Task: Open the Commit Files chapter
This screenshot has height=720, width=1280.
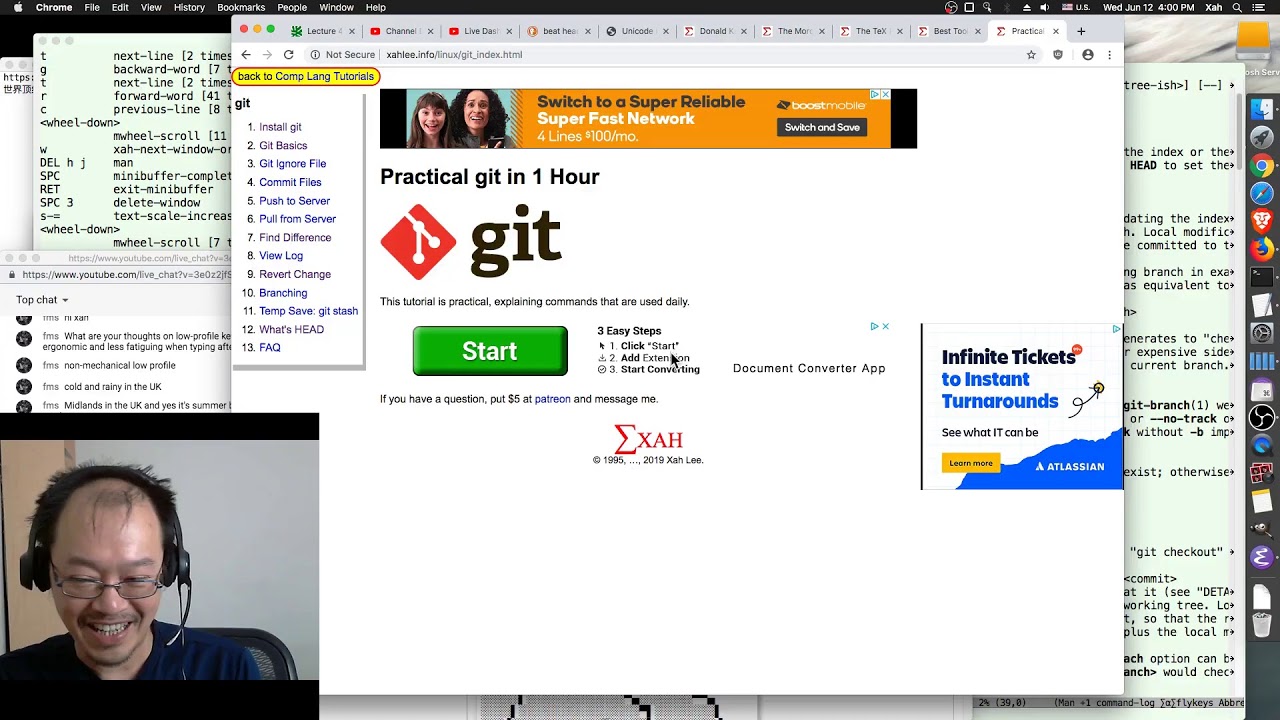Action: click(290, 182)
